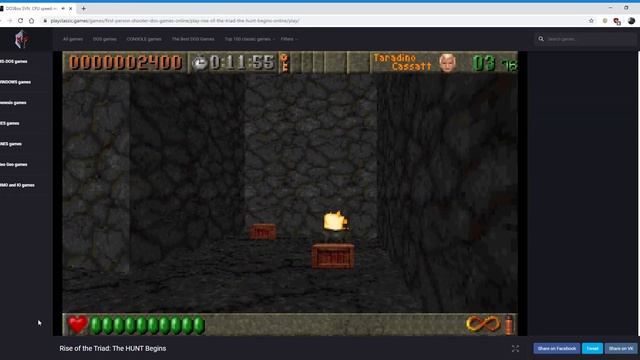
Task: Click the browser Home icon
Action: (31, 20)
